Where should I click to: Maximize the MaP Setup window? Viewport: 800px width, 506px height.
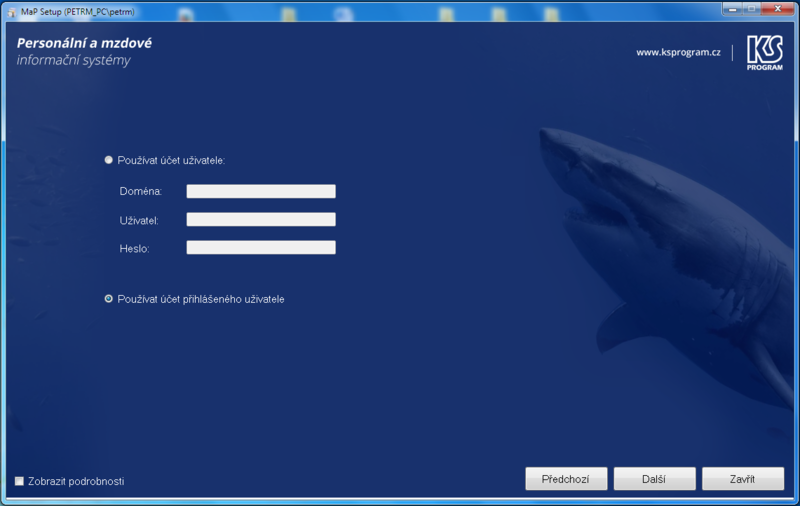pyautogui.click(x=751, y=9)
